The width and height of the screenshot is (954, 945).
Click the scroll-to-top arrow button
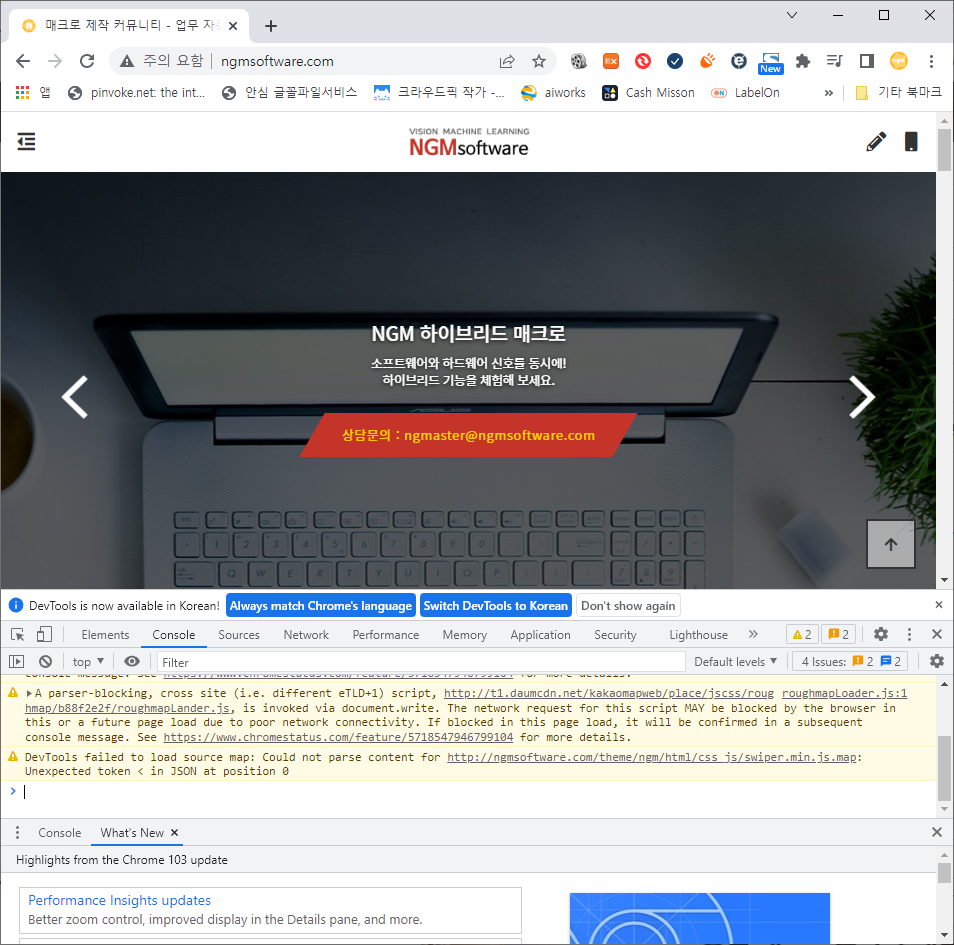point(891,544)
